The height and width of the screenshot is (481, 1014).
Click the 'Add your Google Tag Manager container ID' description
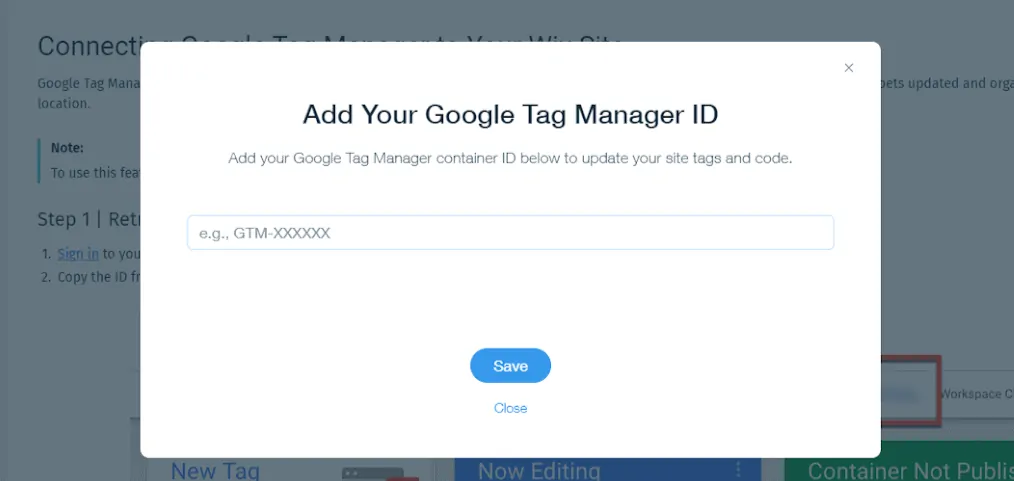pos(510,158)
